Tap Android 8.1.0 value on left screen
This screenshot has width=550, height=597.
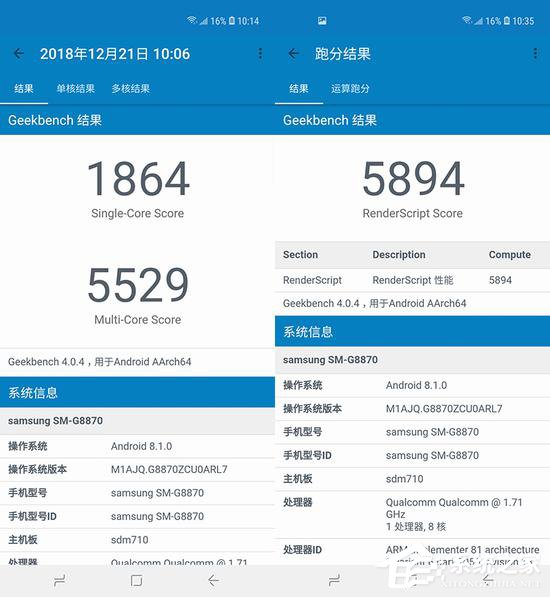pos(141,446)
